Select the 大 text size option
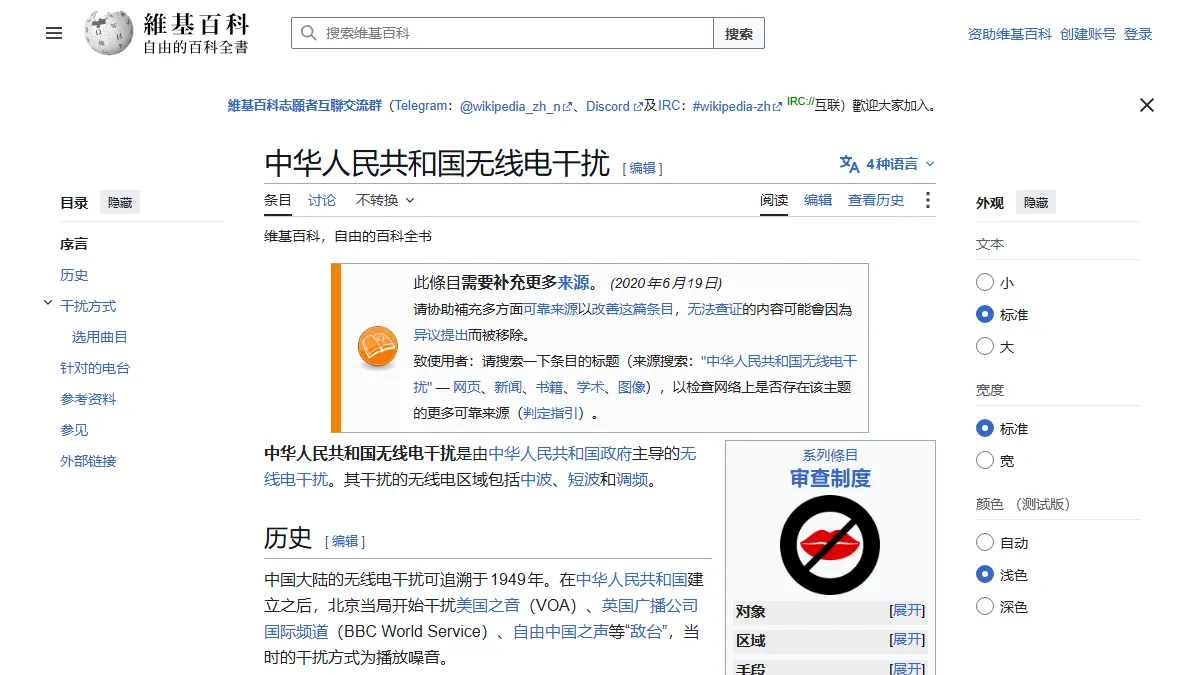The height and width of the screenshot is (675, 1200). click(x=985, y=347)
